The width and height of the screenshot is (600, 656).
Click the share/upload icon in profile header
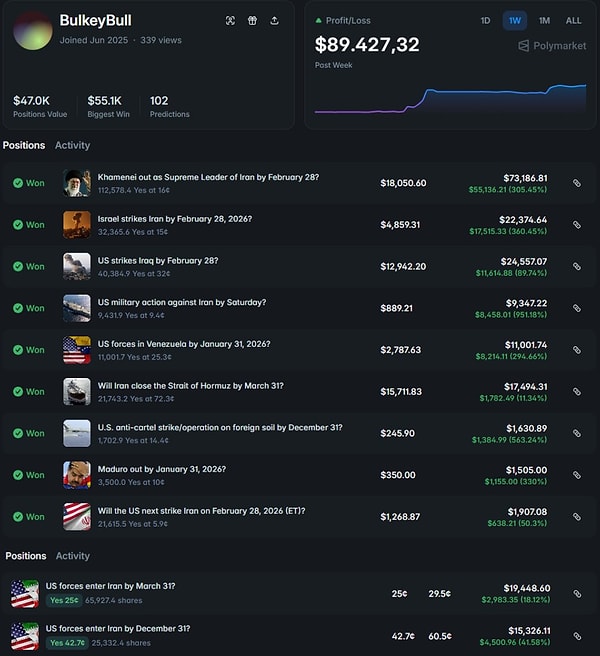pyautogui.click(x=274, y=21)
